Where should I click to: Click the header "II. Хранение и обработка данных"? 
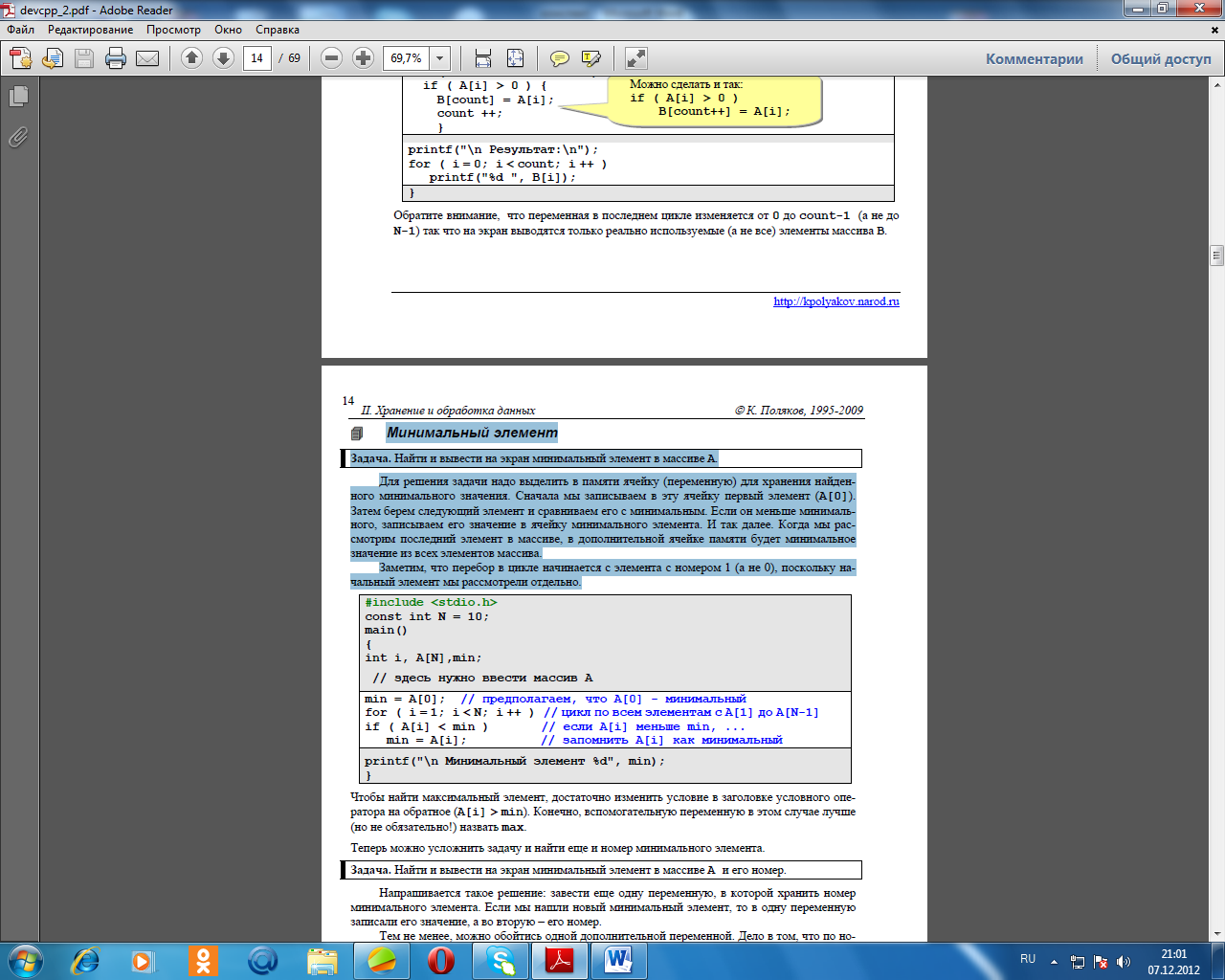coord(448,411)
